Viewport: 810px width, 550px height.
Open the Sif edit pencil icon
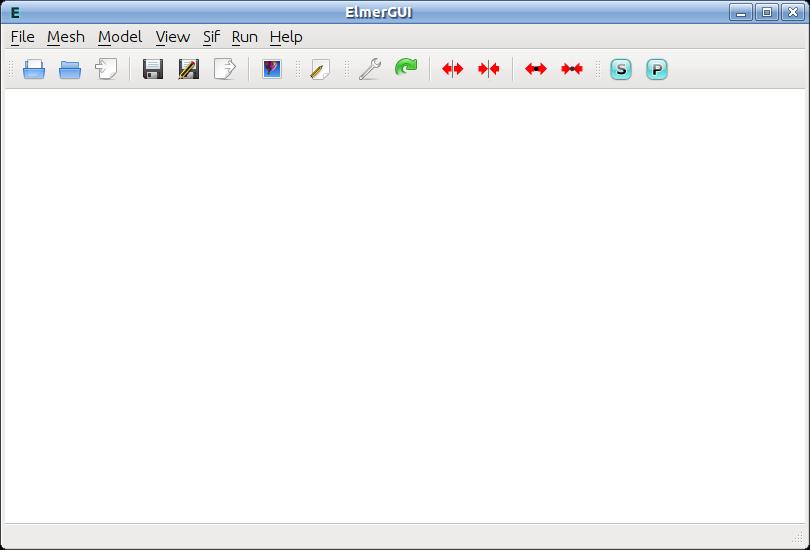pos(320,69)
